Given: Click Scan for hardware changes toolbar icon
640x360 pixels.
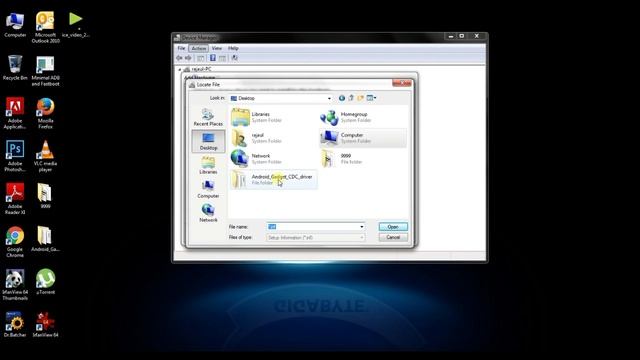Looking at the screenshot, I should pos(235,58).
